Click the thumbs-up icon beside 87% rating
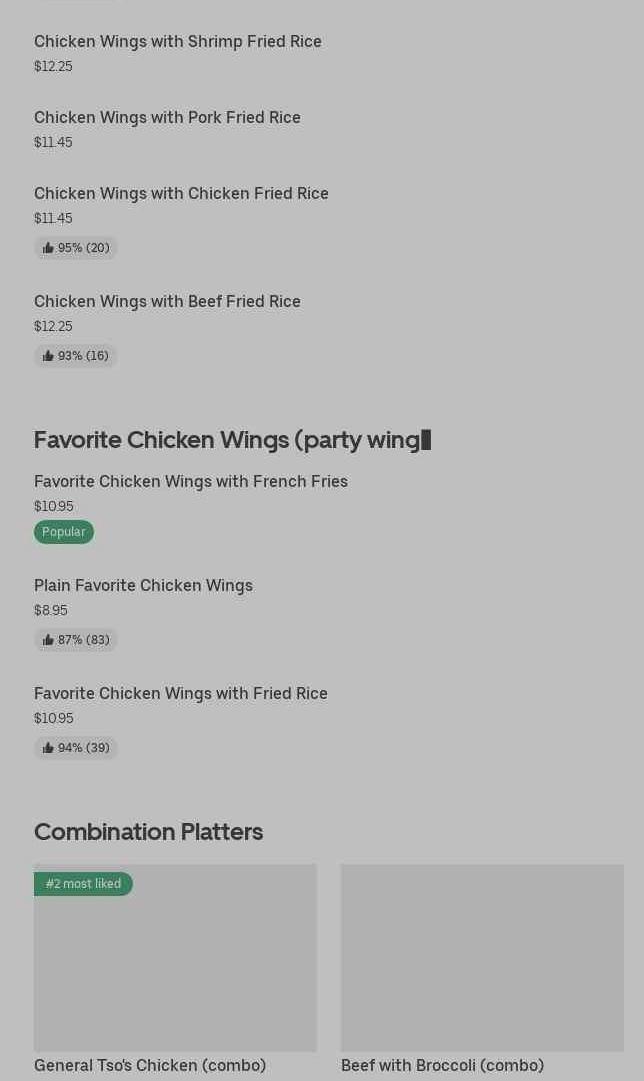 [x=48, y=640]
